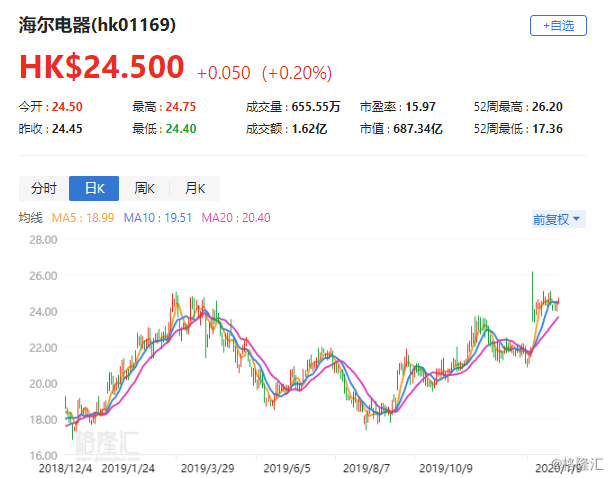Viewport: 611px width, 478px height.
Task: Click the +自选 add to watchlist button
Action: [558, 26]
